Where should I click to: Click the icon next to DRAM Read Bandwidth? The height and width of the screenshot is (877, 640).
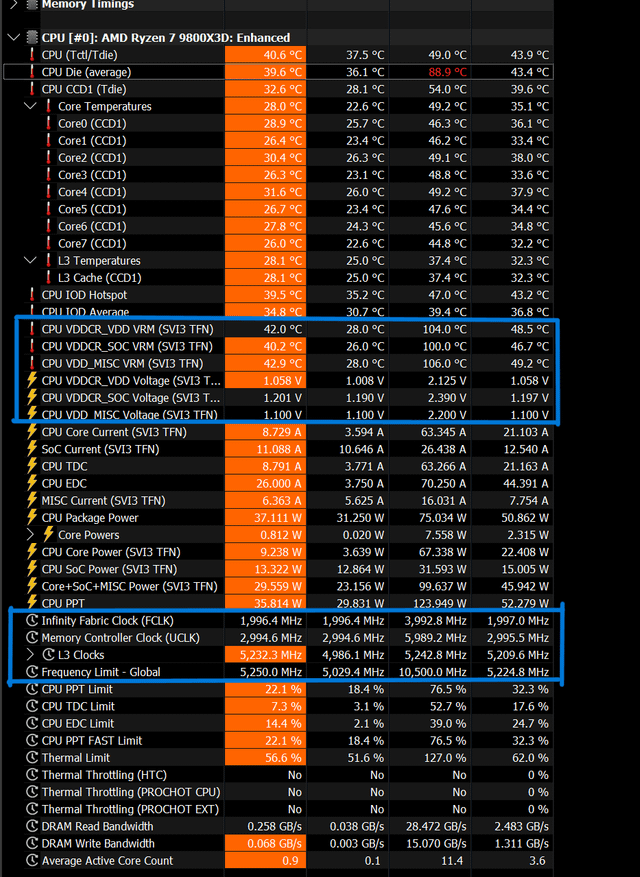tap(31, 826)
